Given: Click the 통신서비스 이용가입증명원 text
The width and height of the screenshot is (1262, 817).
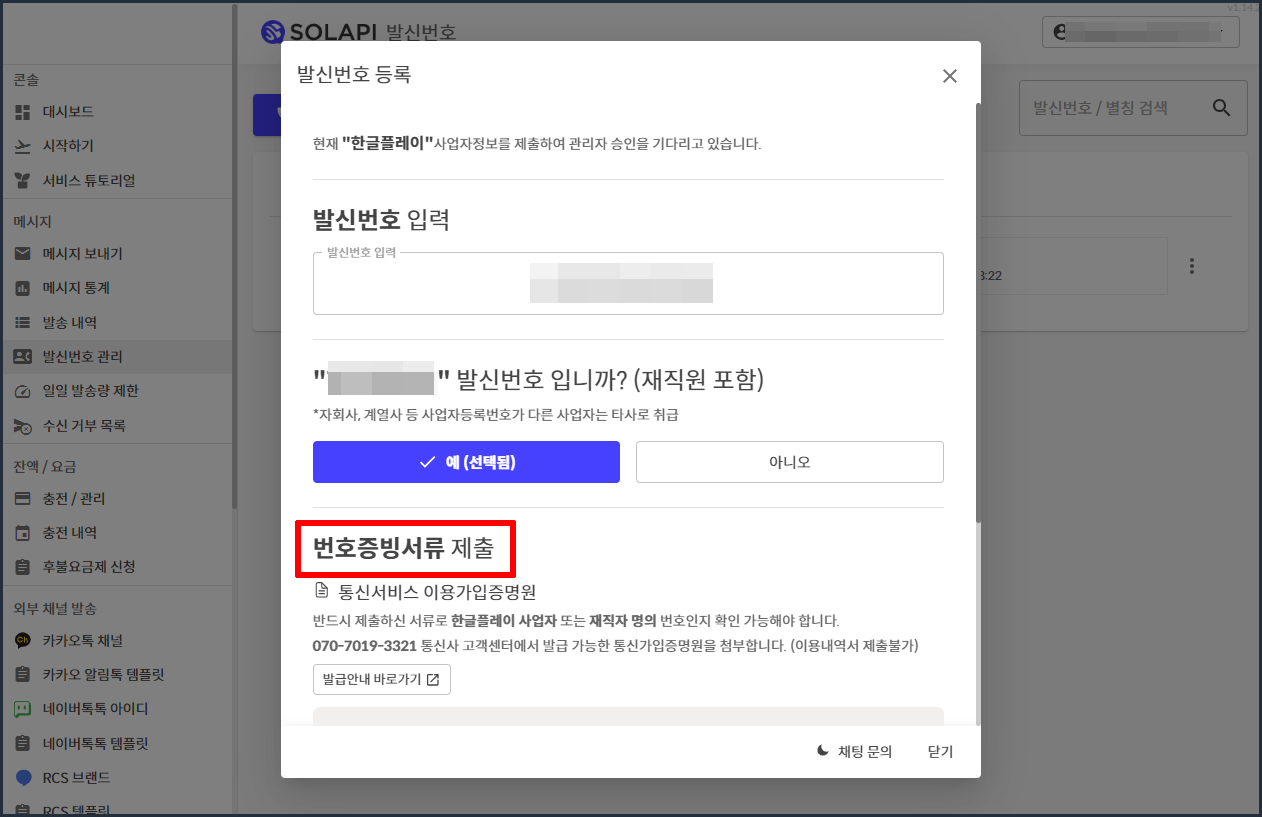Looking at the screenshot, I should point(438,592).
